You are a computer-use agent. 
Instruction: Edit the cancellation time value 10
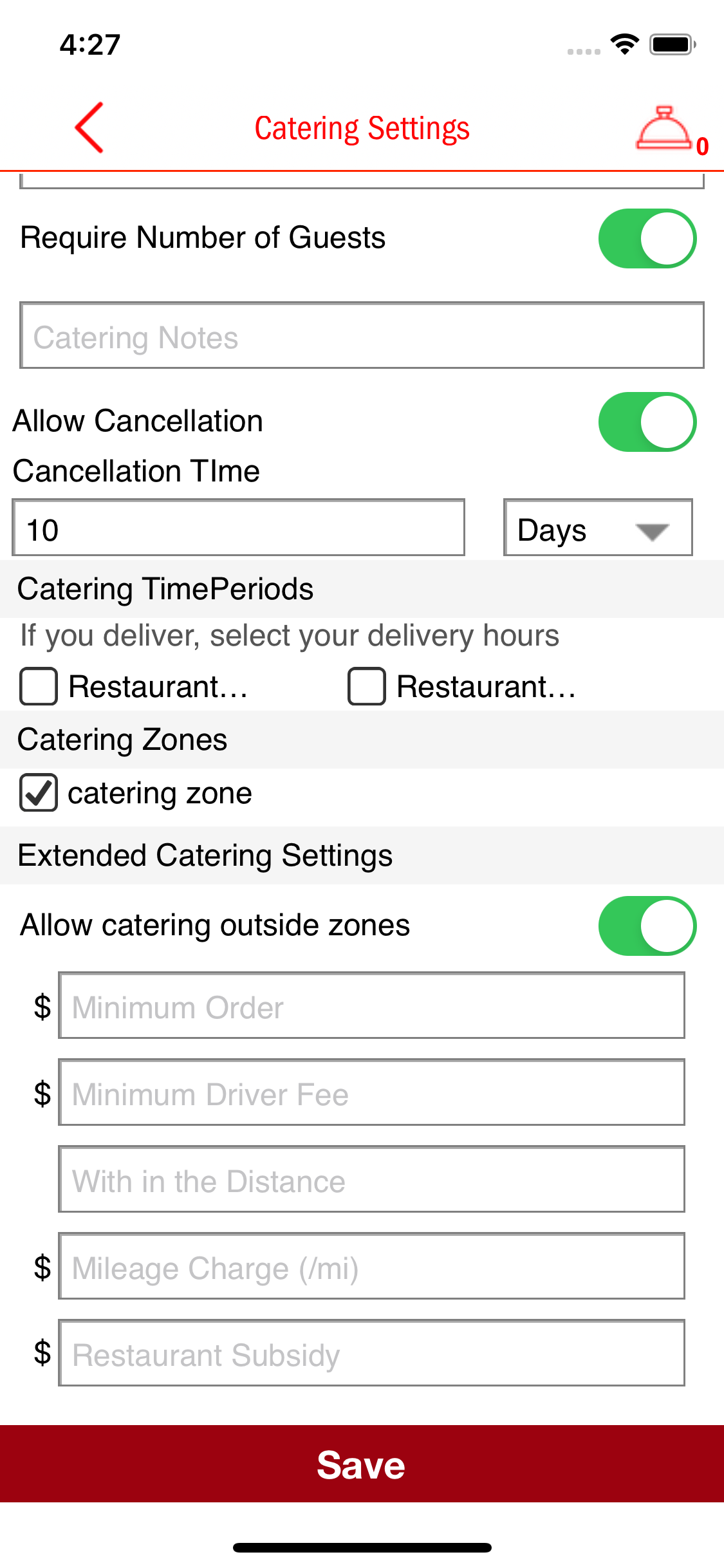pos(238,527)
